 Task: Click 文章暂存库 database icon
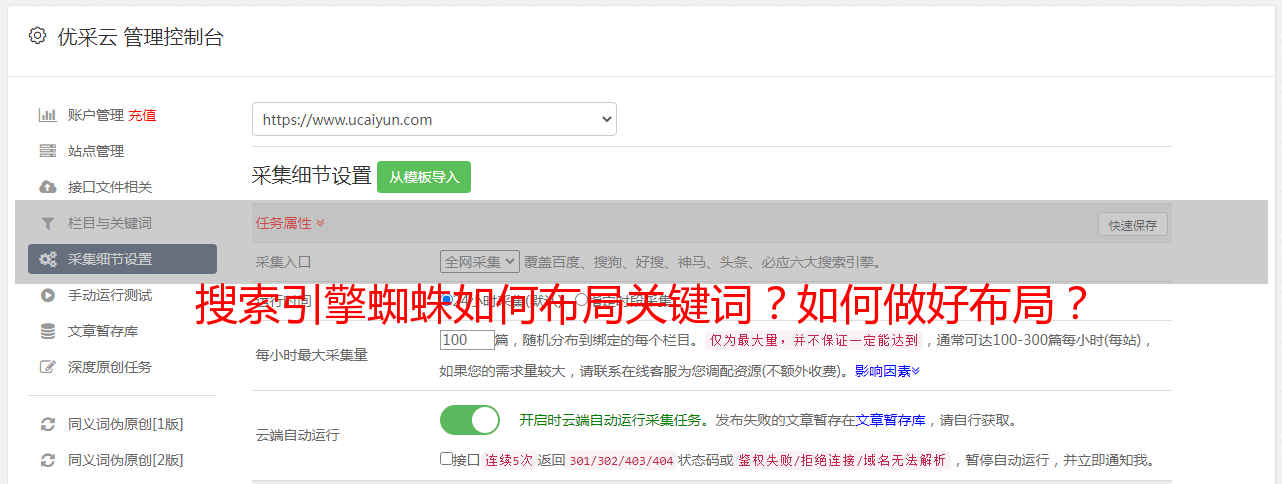click(x=47, y=331)
